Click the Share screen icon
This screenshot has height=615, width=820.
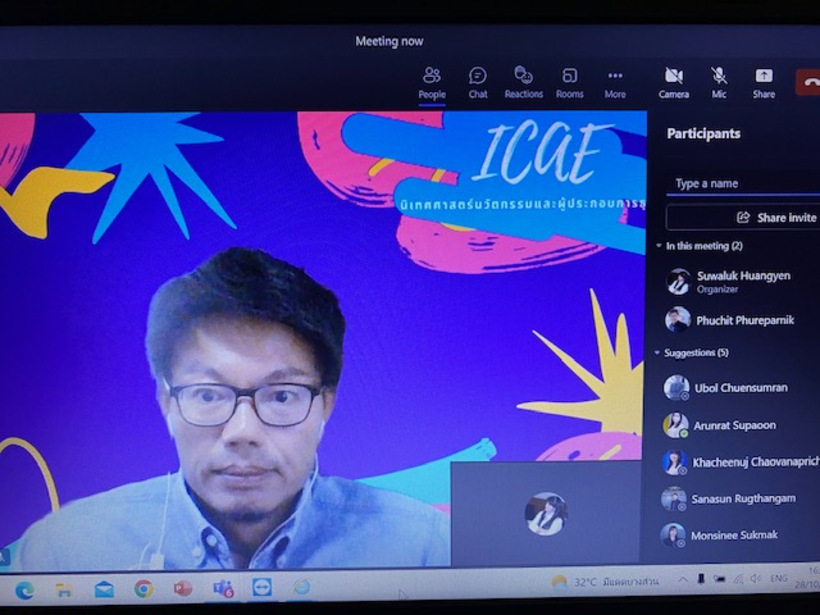point(764,82)
